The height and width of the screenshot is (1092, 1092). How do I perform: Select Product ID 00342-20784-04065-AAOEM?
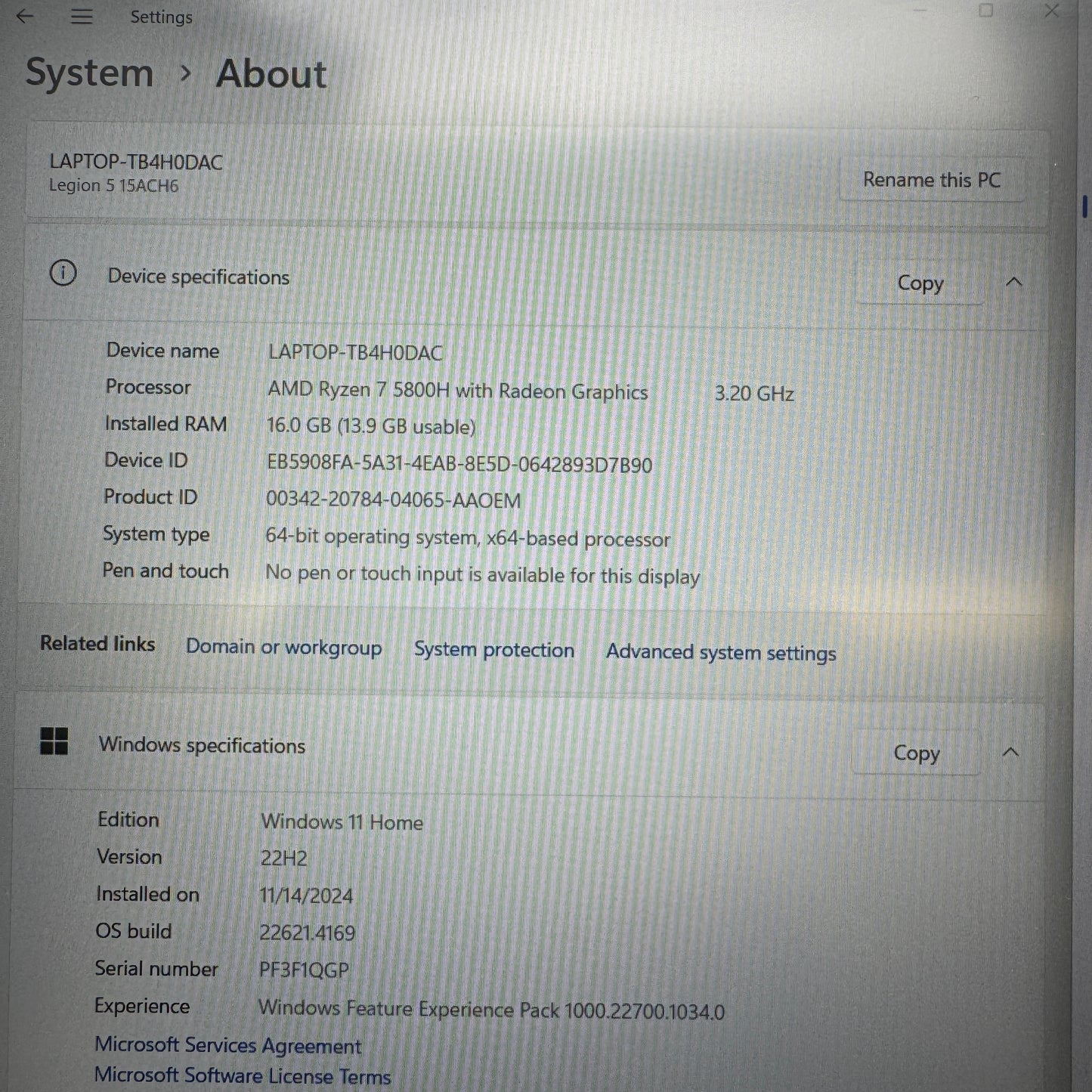[x=393, y=500]
